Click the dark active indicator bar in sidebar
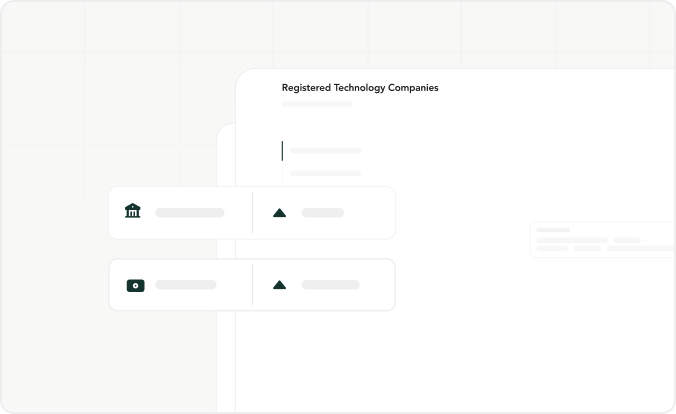The height and width of the screenshot is (414, 676). pos(282,151)
